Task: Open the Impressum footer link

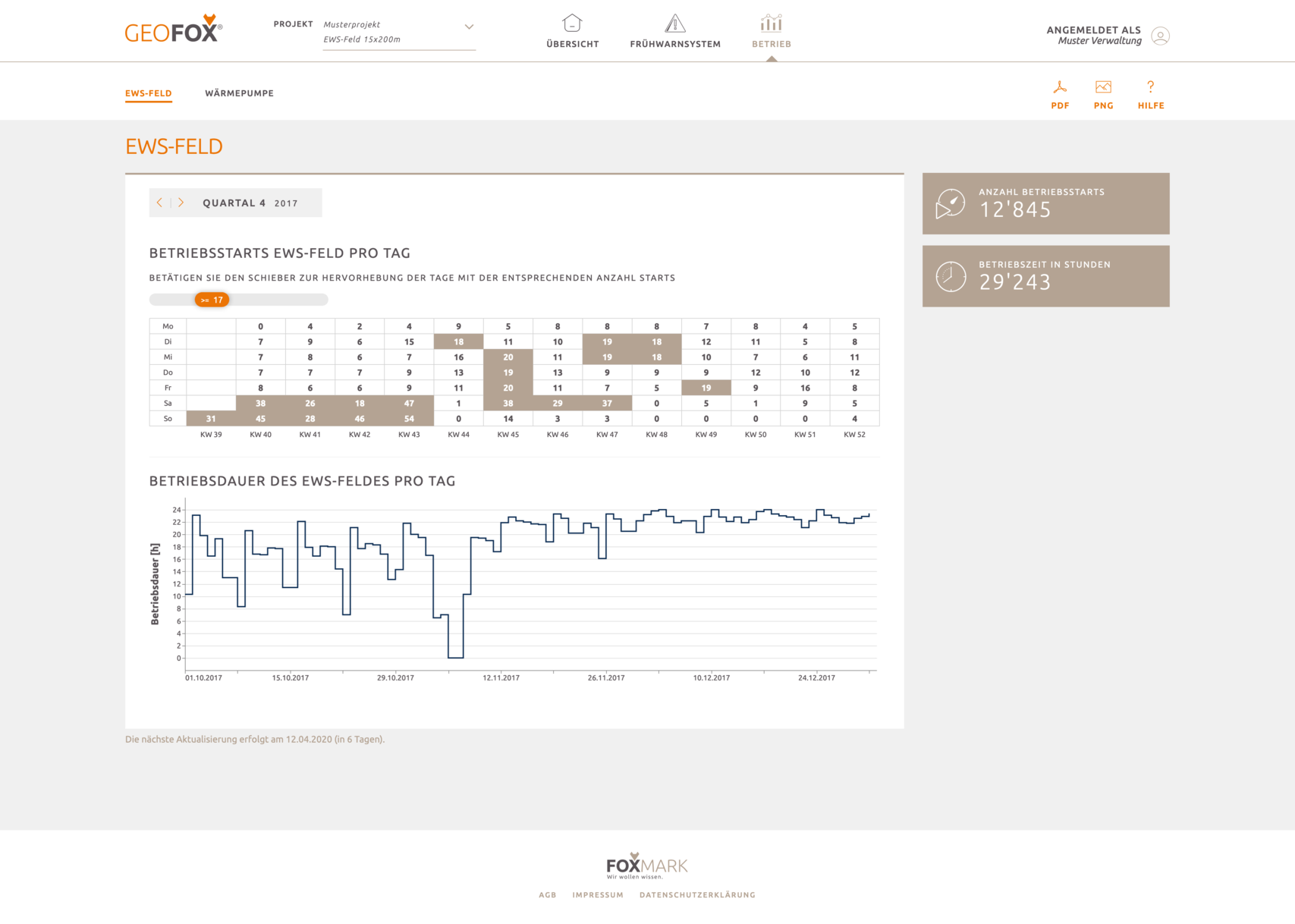Action: [598, 895]
